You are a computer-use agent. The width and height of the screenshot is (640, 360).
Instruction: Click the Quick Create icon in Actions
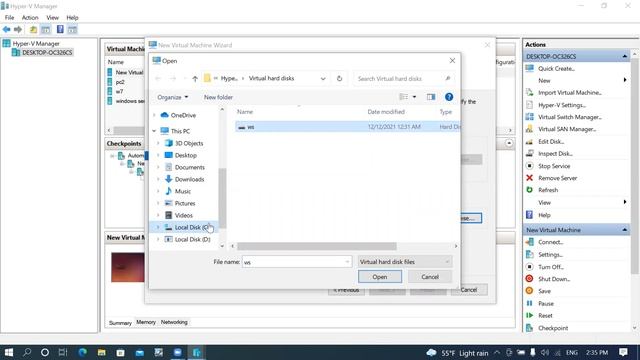[529, 68]
